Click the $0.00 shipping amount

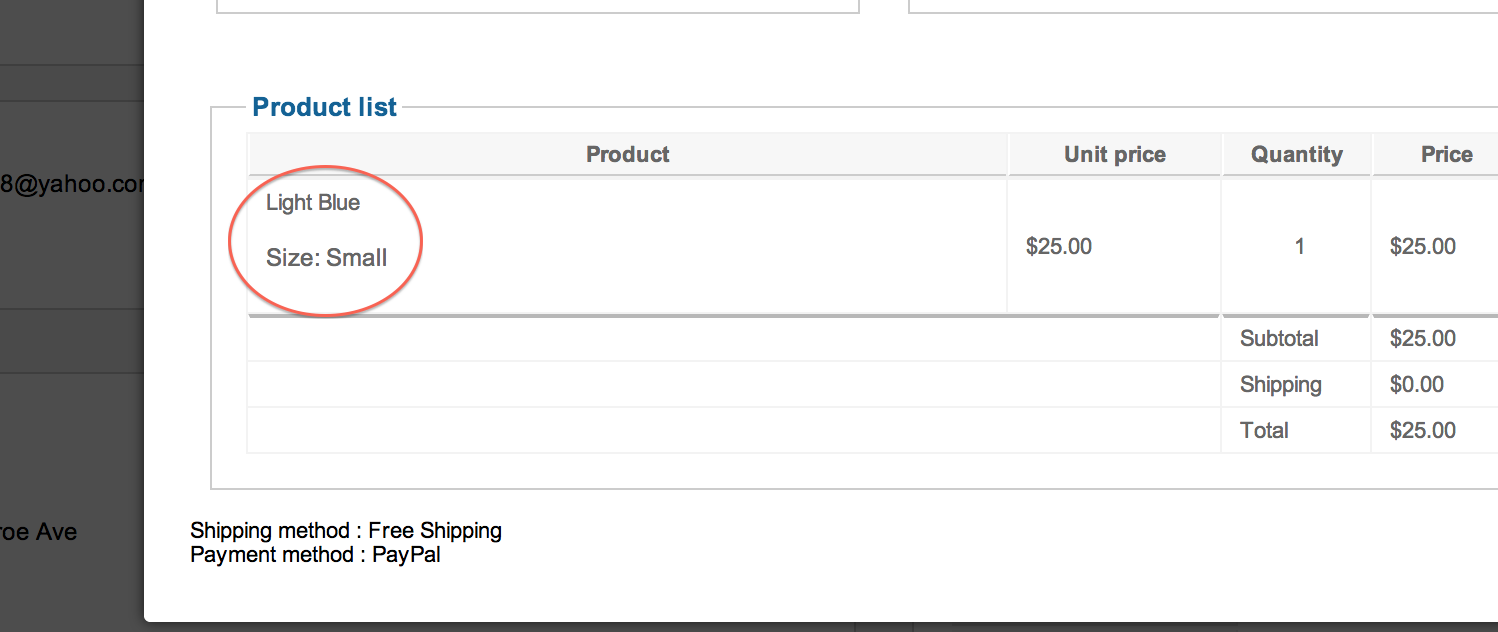click(1416, 385)
